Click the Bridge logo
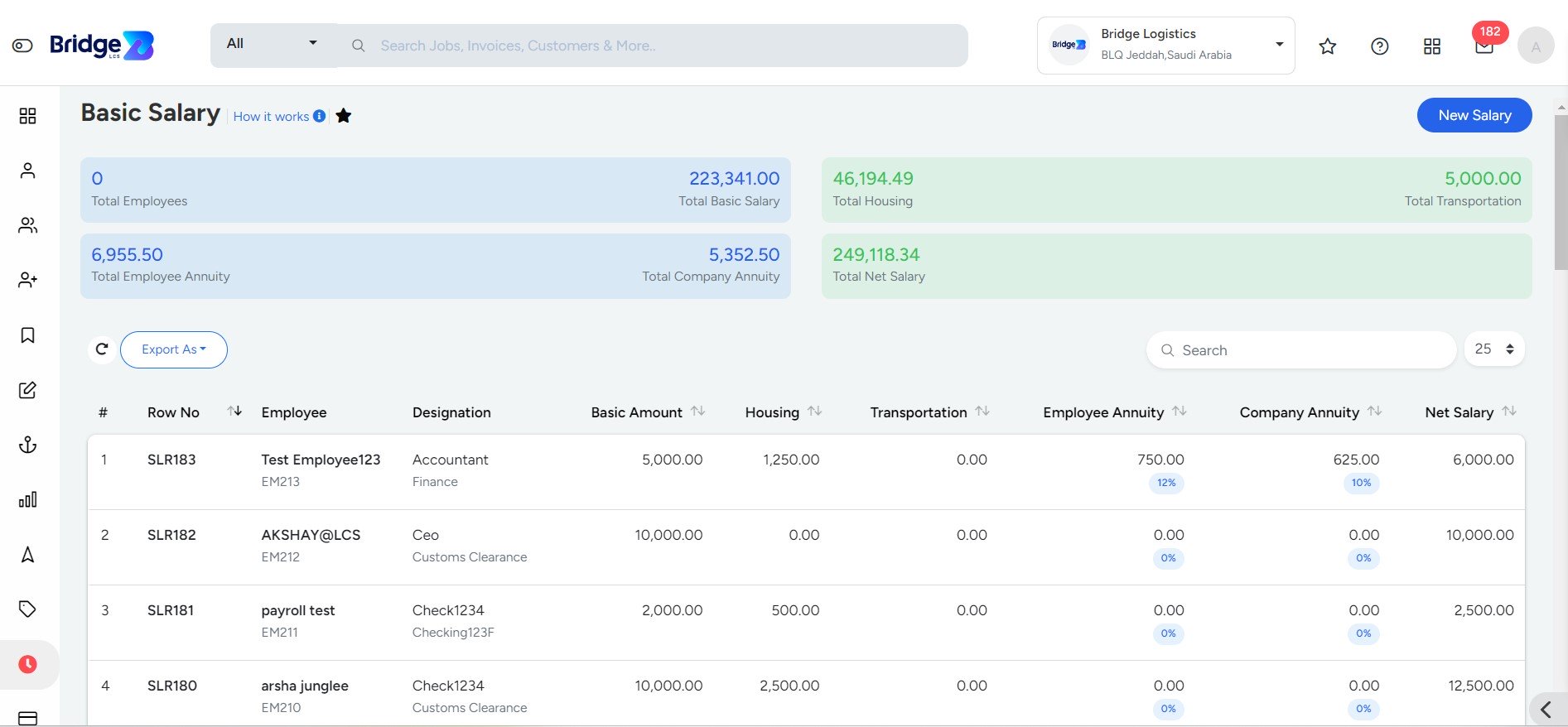Image resolution: width=1568 pixels, height=727 pixels. 102,45
